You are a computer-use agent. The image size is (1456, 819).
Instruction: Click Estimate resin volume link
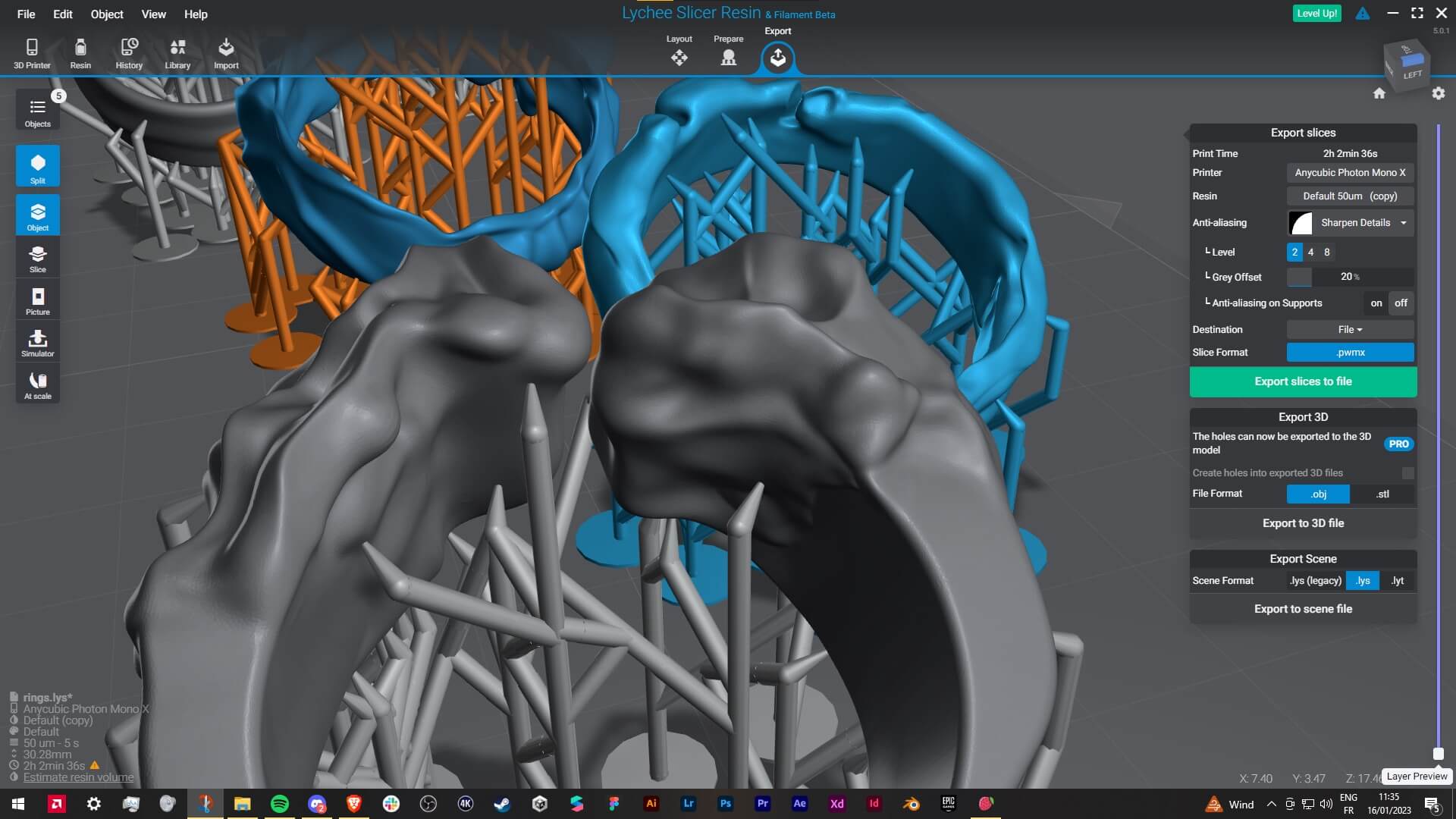pos(78,777)
